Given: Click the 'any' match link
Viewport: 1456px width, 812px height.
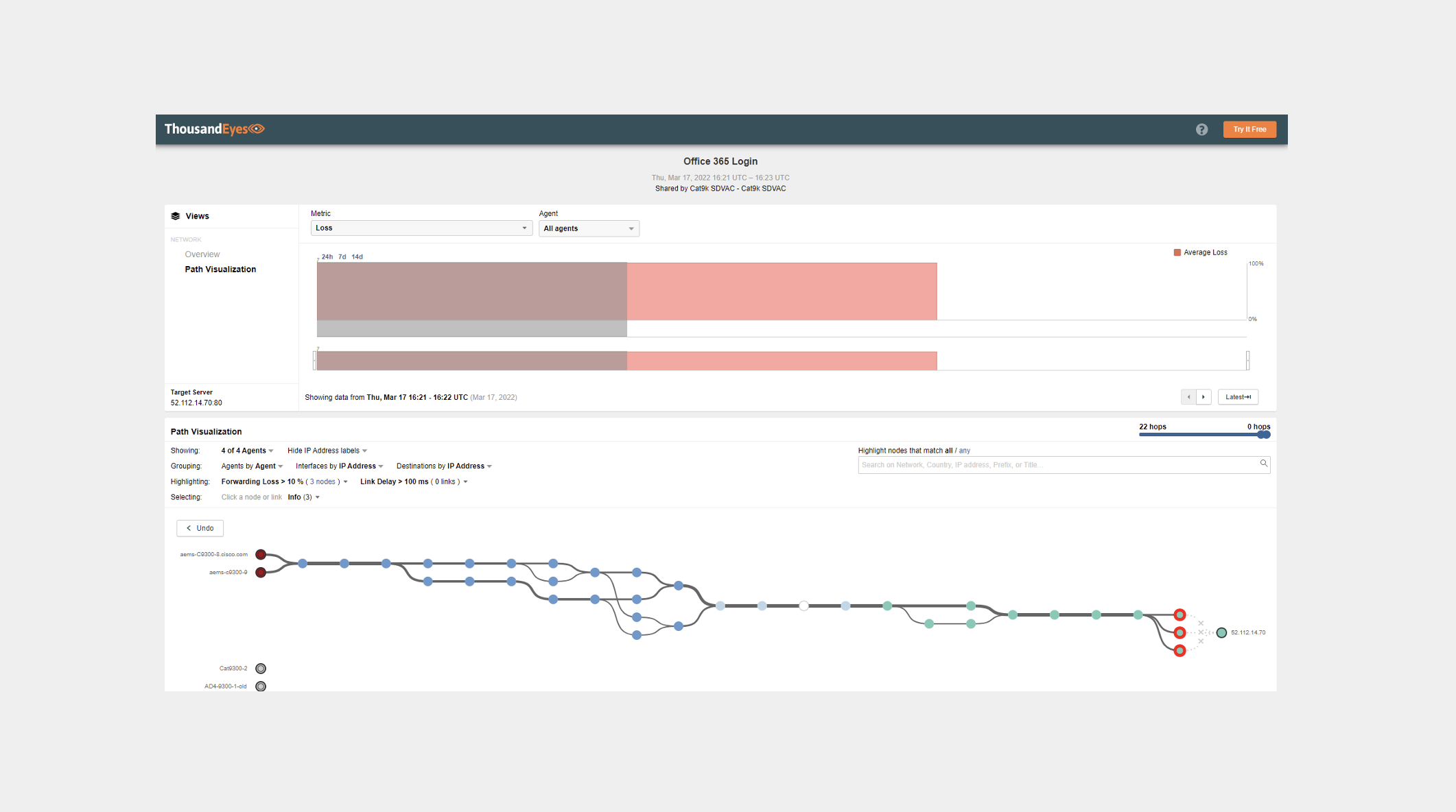Looking at the screenshot, I should pos(964,451).
